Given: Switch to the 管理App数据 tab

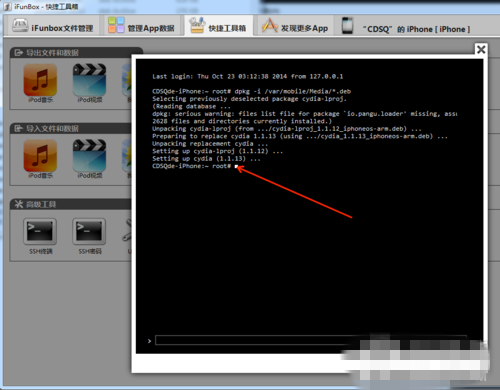Looking at the screenshot, I should [142, 26].
